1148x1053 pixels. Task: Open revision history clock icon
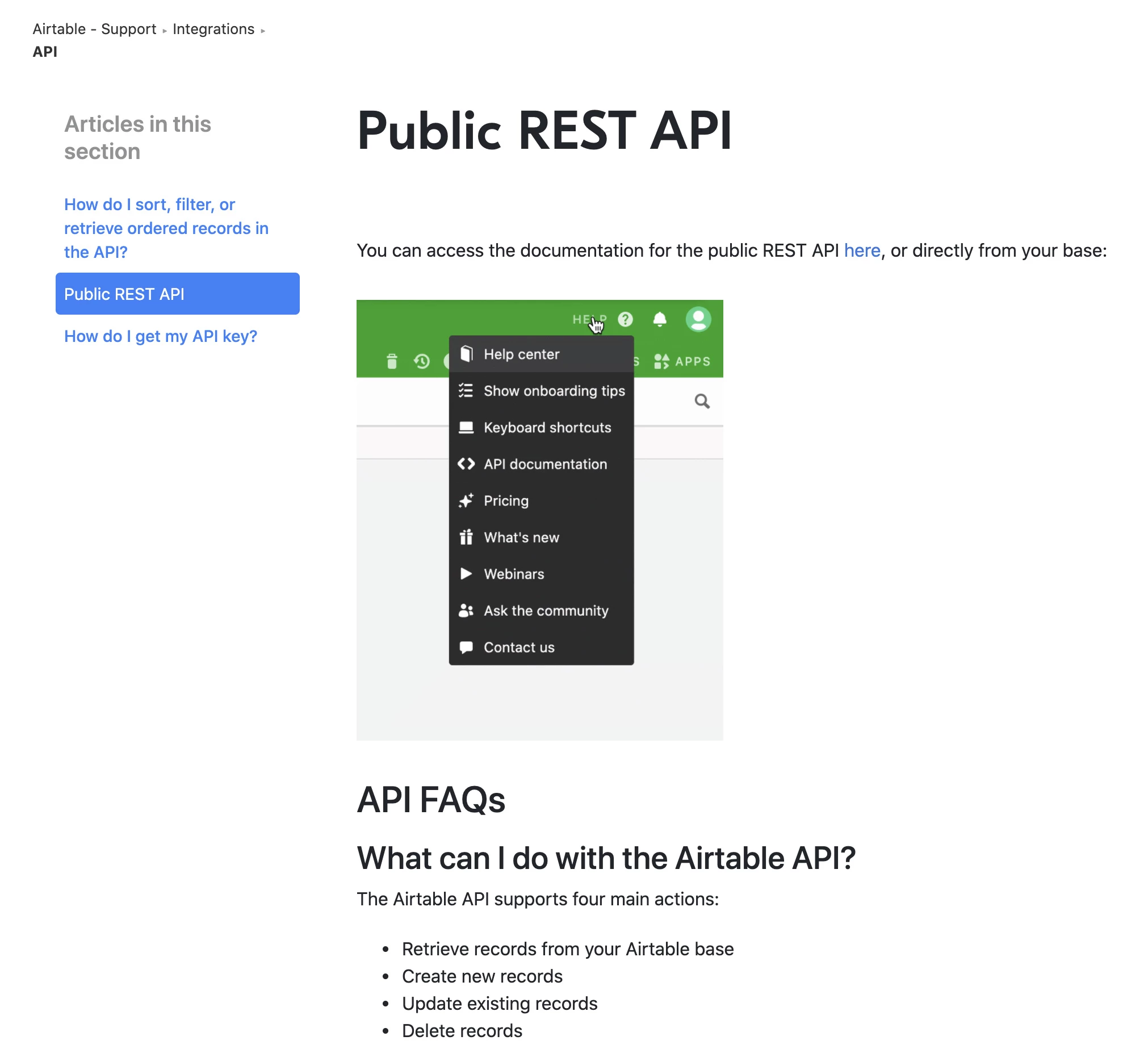[421, 361]
